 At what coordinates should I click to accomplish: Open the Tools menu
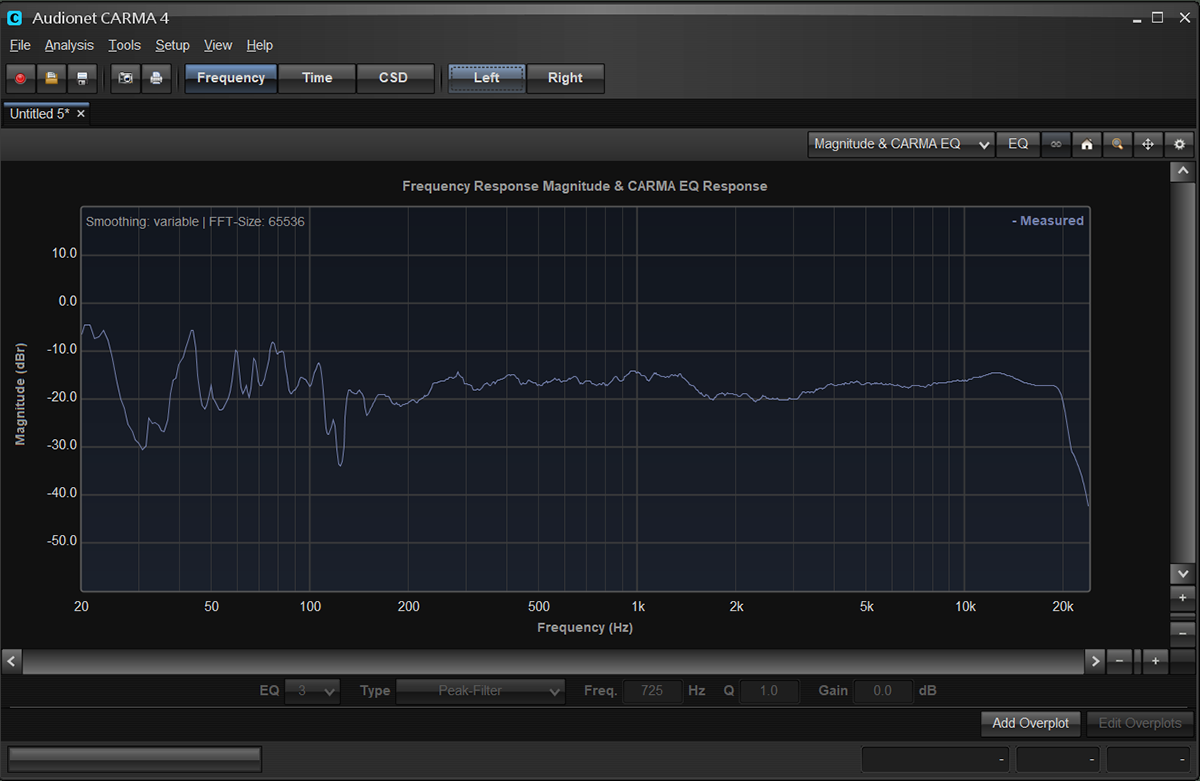point(125,45)
